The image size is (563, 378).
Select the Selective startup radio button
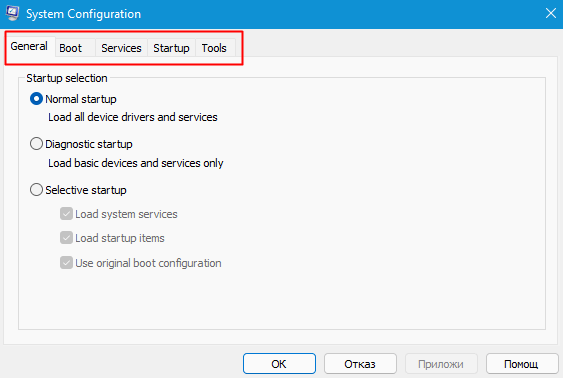(36, 190)
